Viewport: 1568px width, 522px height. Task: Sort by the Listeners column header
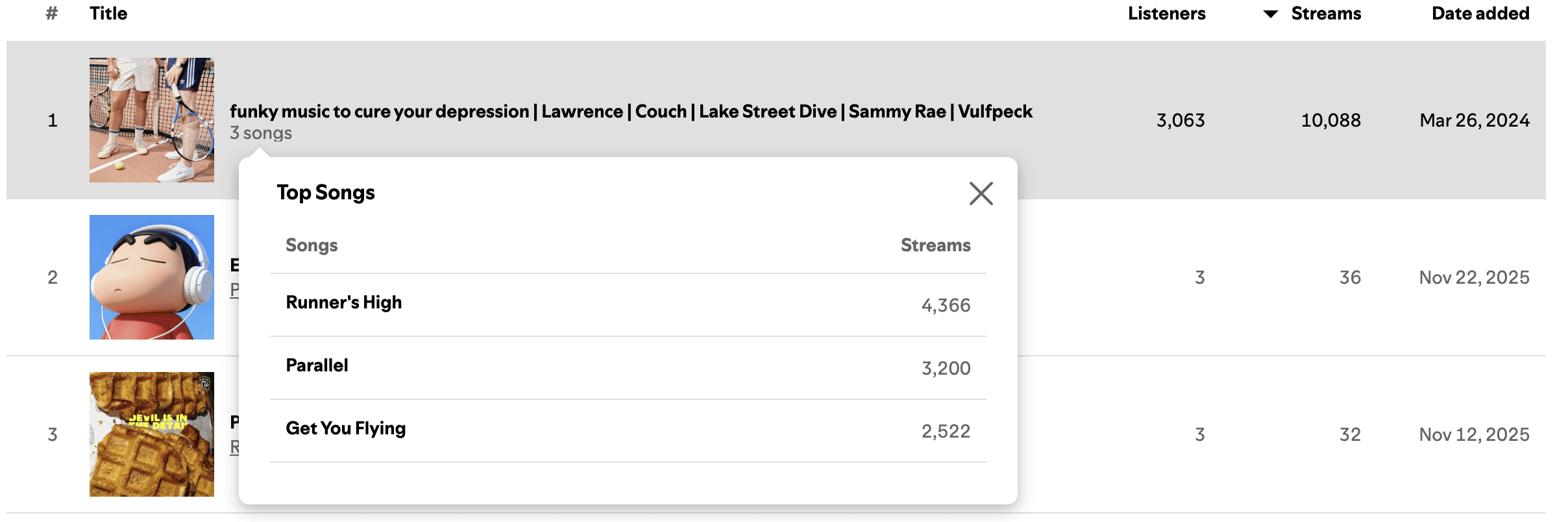(x=1166, y=14)
